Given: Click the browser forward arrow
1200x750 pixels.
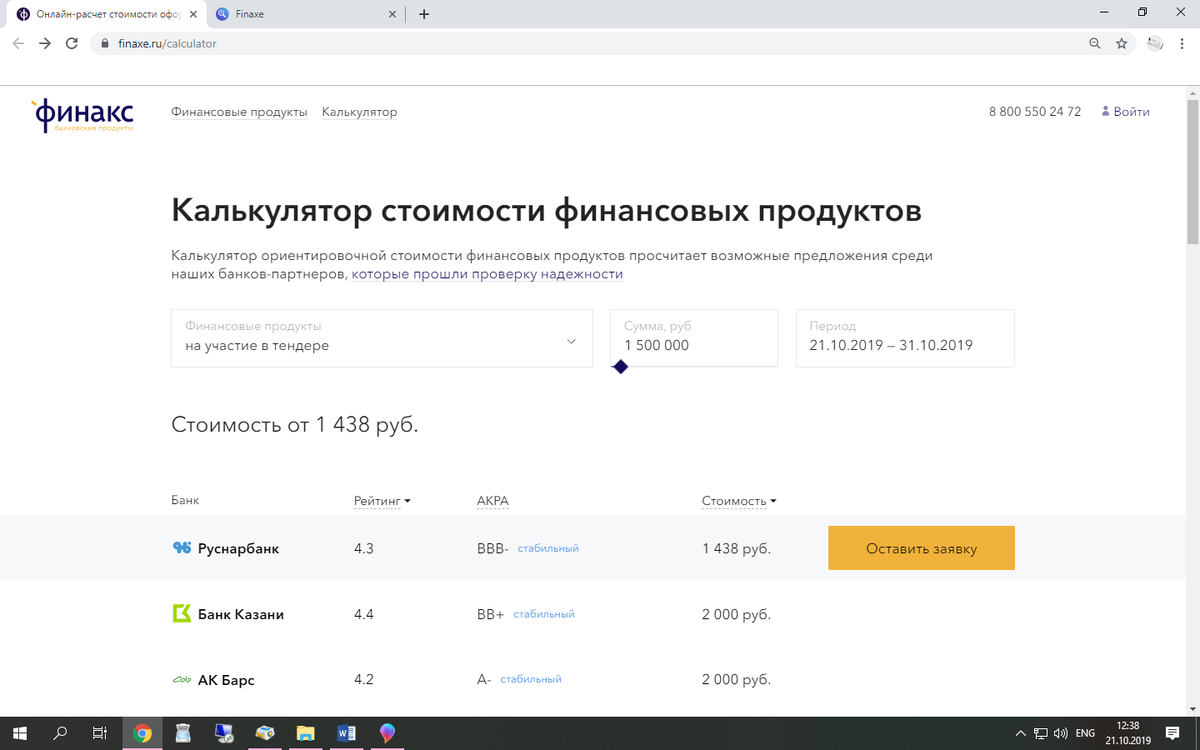Looking at the screenshot, I should click(45, 43).
